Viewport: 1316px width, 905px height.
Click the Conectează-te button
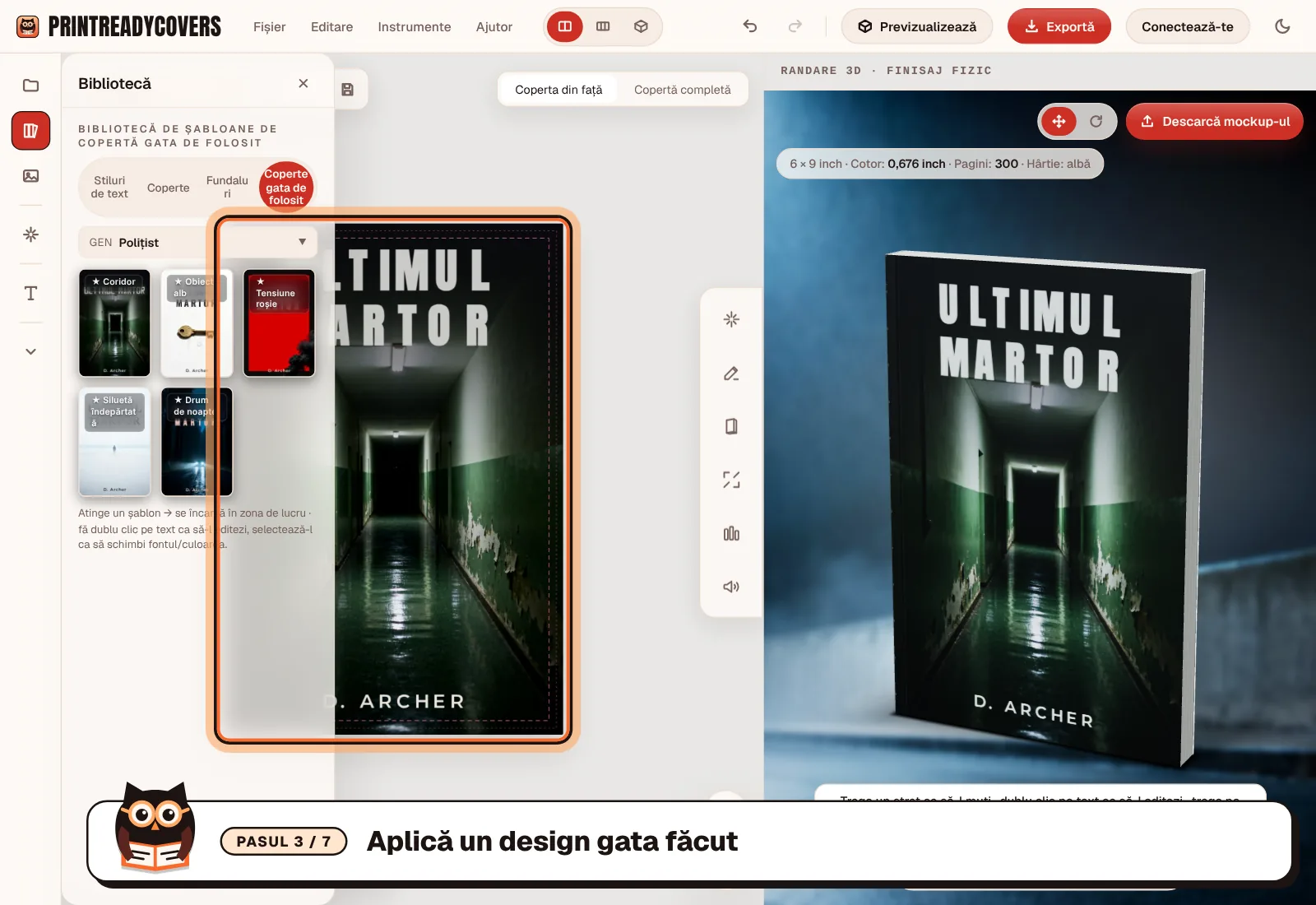coord(1188,26)
